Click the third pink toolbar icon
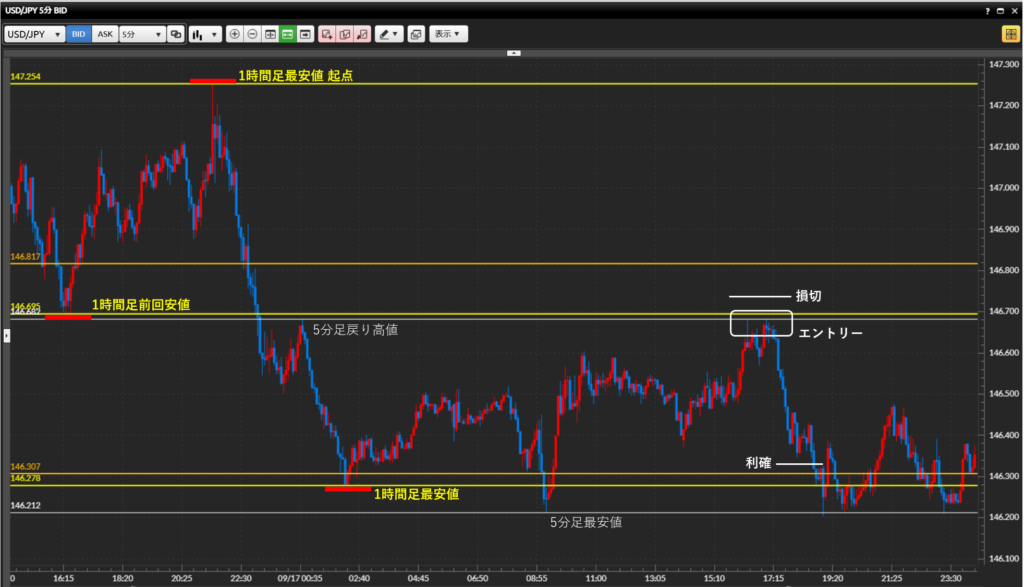This screenshot has height=587, width=1024. click(362, 34)
